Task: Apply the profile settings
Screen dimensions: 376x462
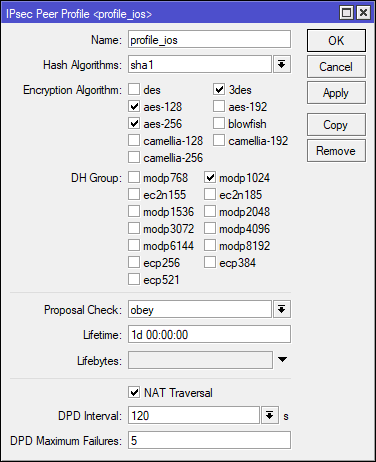Action: click(x=336, y=93)
